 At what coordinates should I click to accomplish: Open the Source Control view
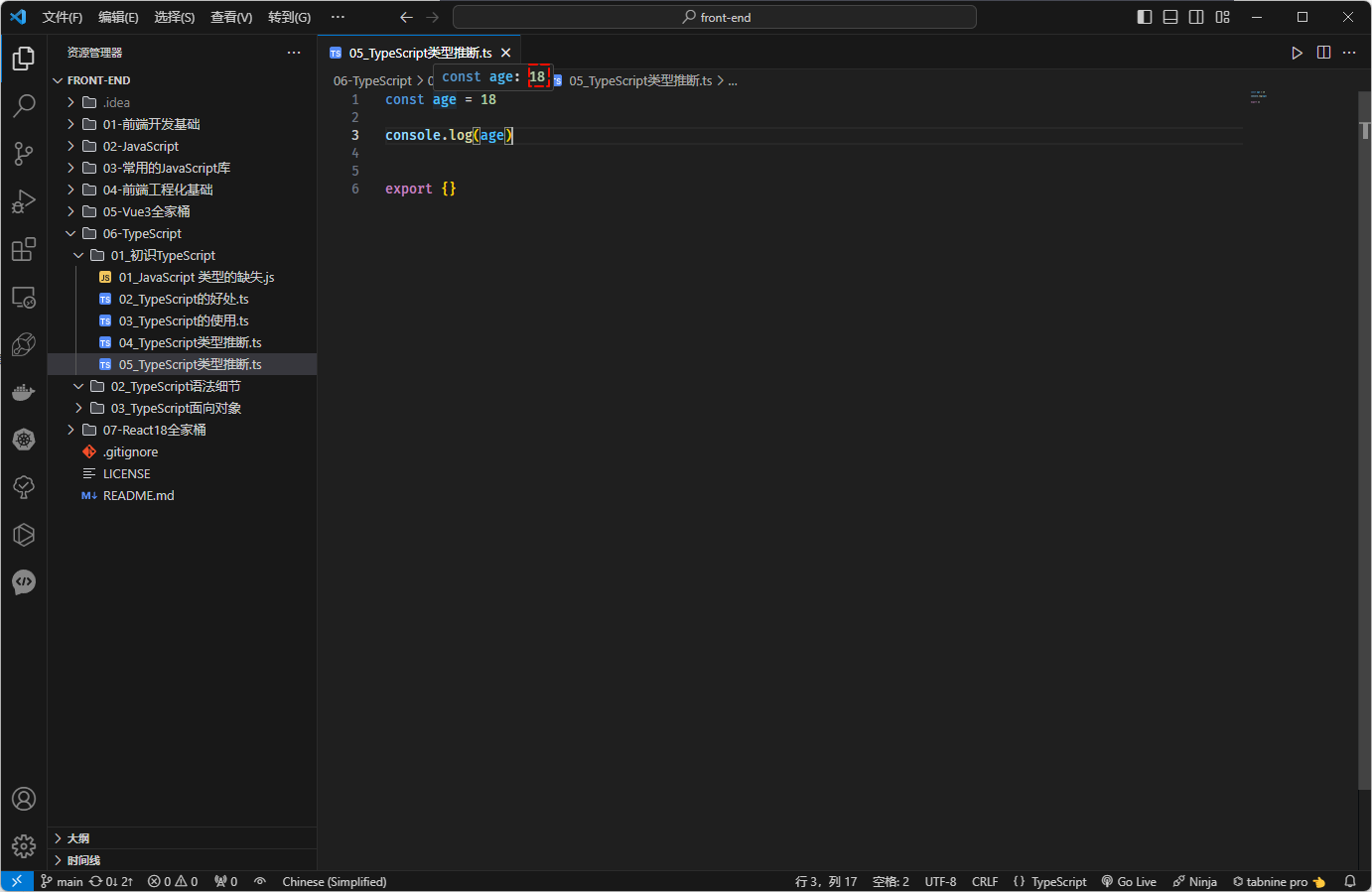[24, 153]
